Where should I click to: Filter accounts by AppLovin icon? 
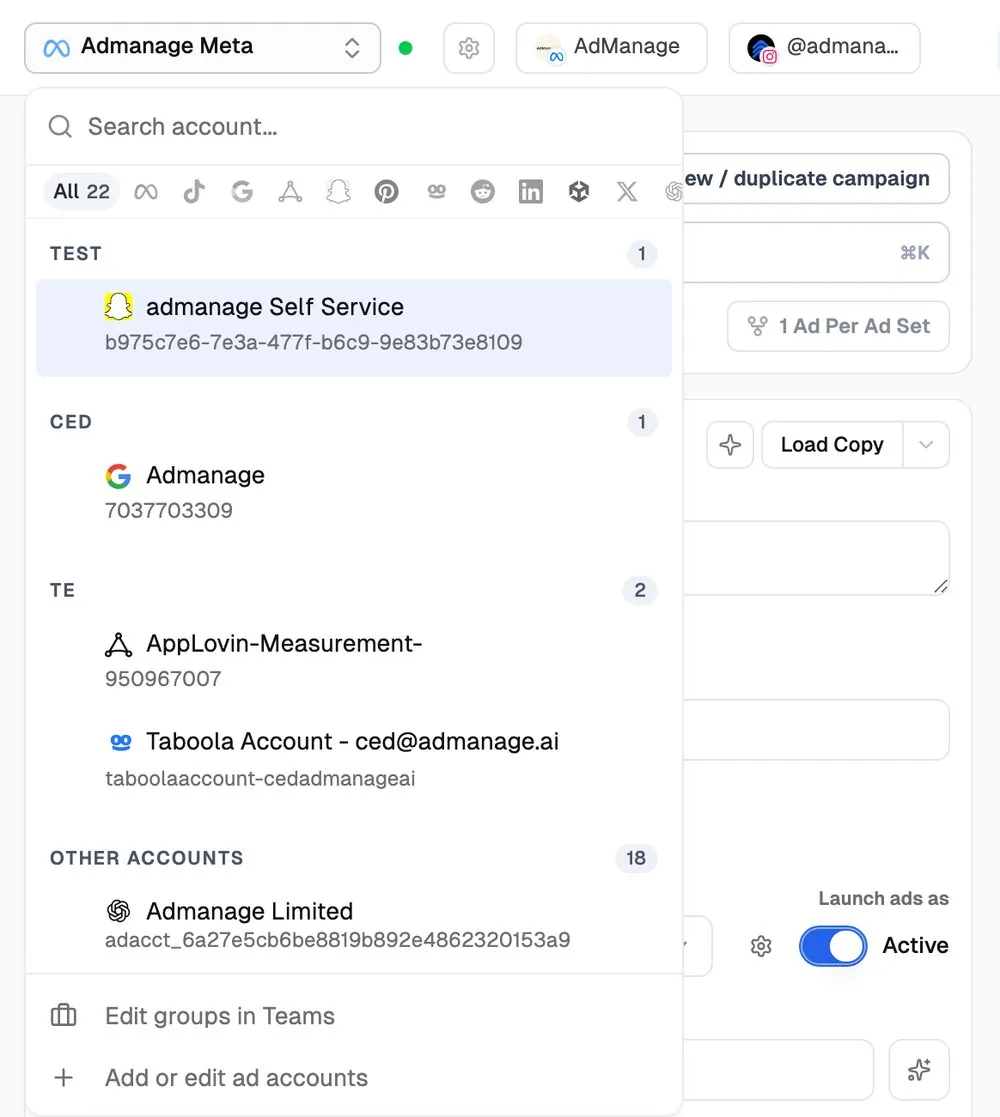click(290, 192)
